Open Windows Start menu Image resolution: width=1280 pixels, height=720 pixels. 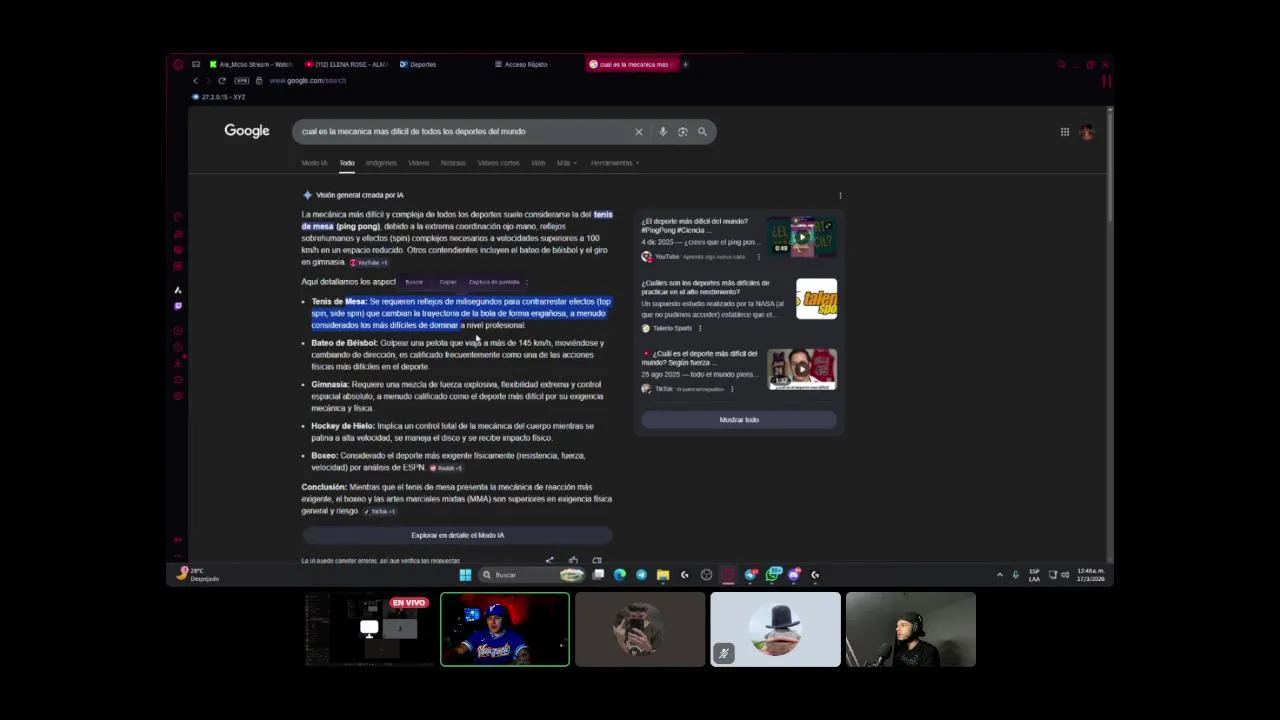click(465, 574)
